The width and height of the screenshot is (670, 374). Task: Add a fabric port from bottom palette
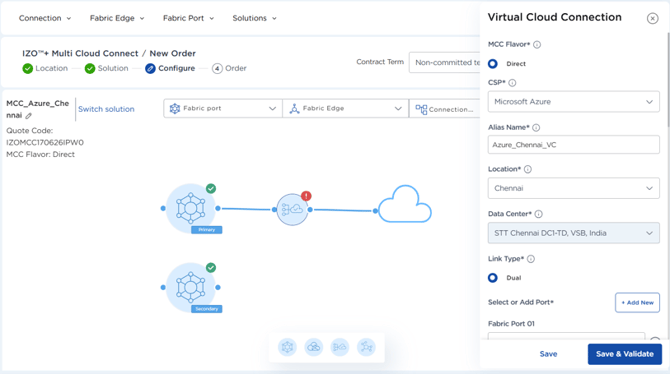tap(287, 347)
